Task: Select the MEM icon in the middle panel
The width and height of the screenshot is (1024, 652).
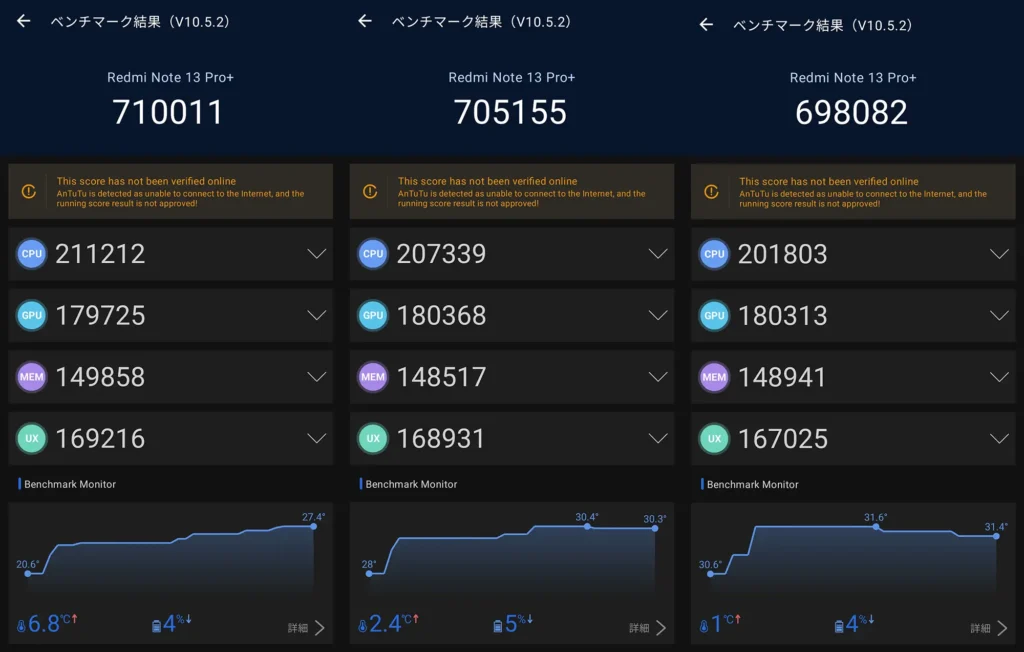Action: [372, 377]
